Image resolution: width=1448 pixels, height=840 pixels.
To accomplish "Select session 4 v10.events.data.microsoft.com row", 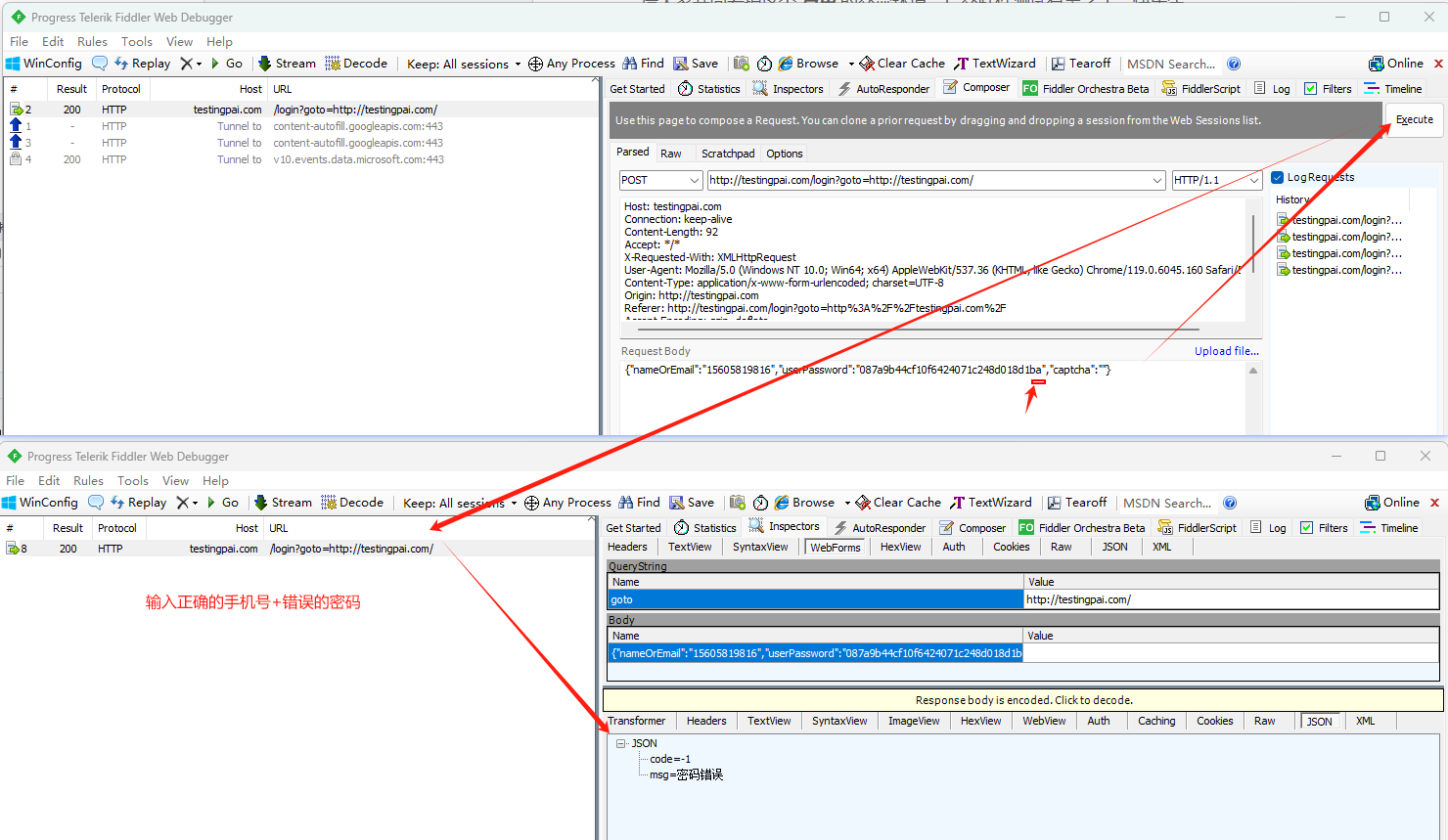I will pos(301,159).
